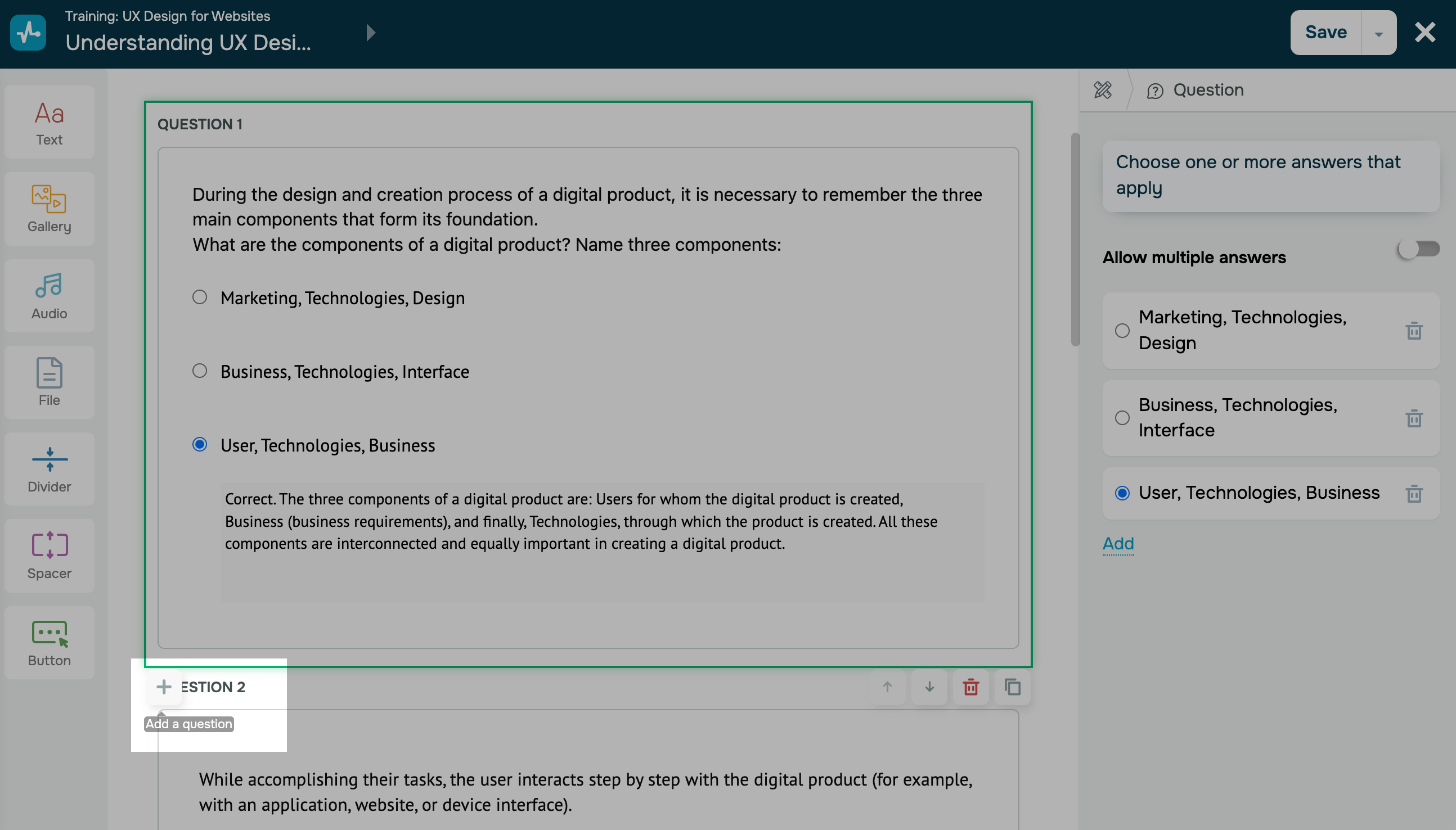The height and width of the screenshot is (830, 1456).
Task: Expand the lesson title arrow in header
Action: 371,33
